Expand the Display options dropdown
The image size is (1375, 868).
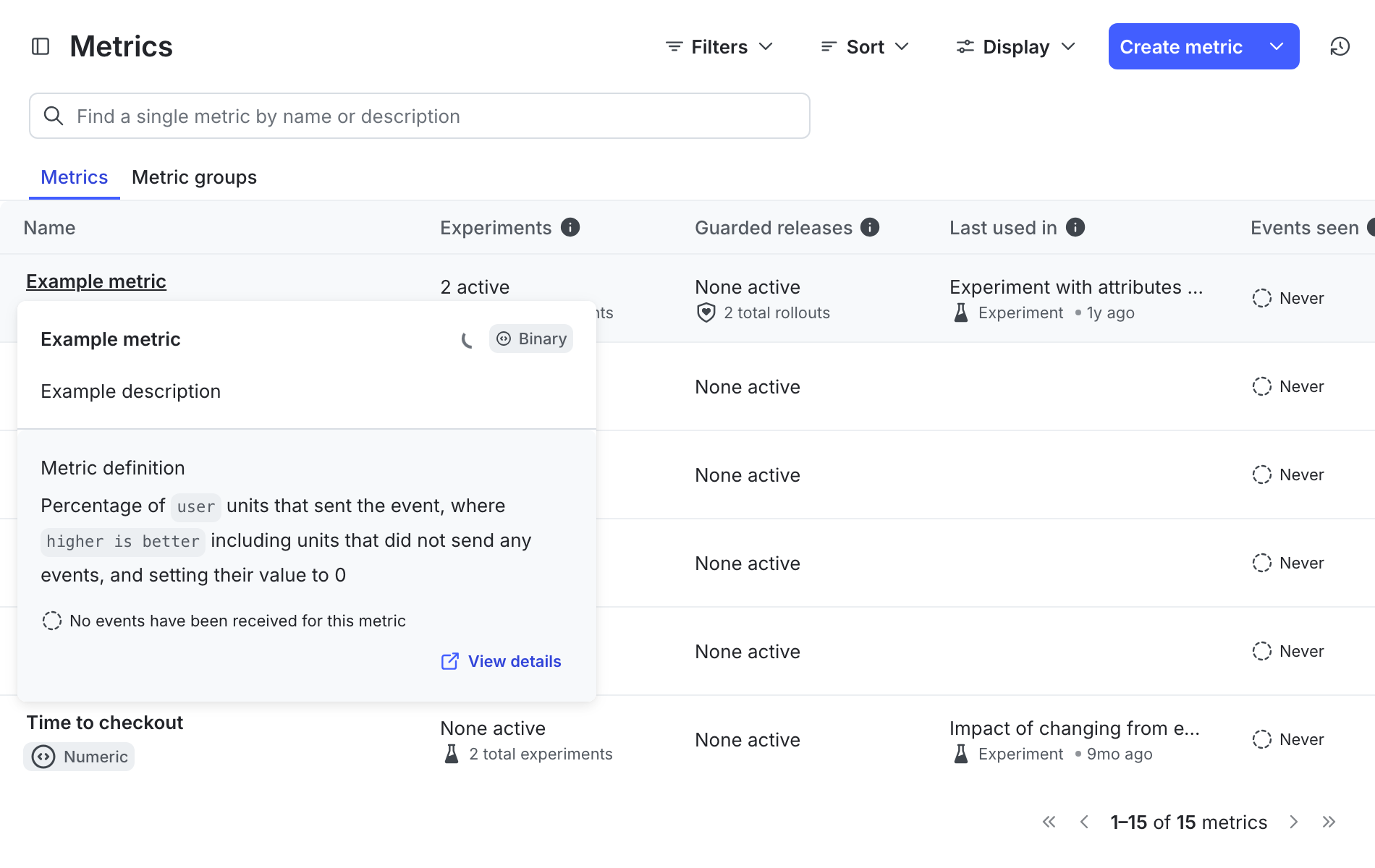click(x=1015, y=47)
